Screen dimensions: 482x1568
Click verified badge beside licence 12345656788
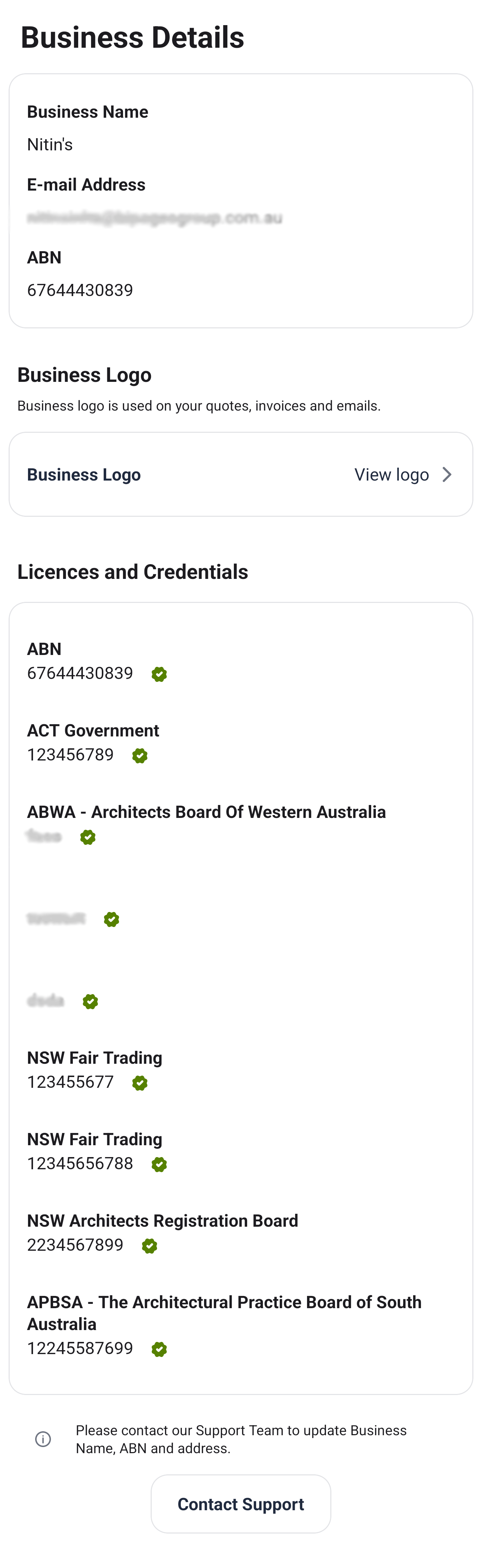pyautogui.click(x=159, y=1165)
